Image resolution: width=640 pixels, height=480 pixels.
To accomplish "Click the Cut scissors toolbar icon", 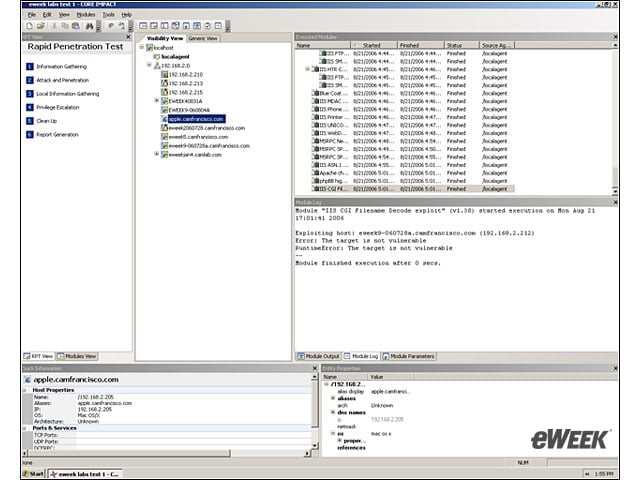I will tap(54, 26).
